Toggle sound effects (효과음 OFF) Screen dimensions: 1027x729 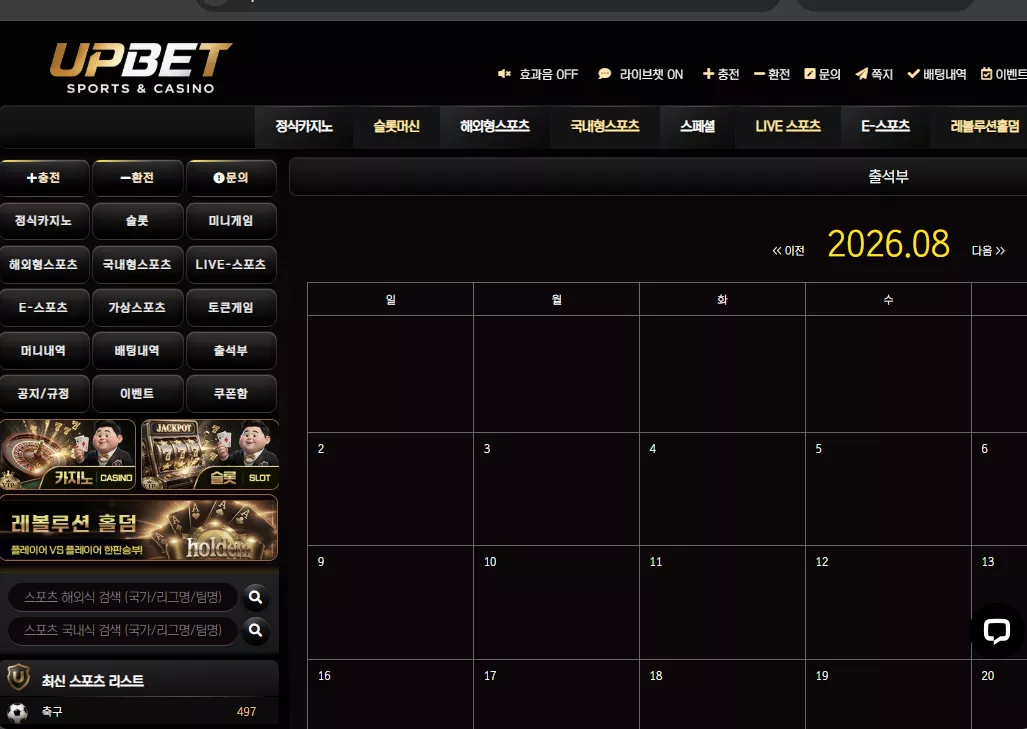[538, 74]
